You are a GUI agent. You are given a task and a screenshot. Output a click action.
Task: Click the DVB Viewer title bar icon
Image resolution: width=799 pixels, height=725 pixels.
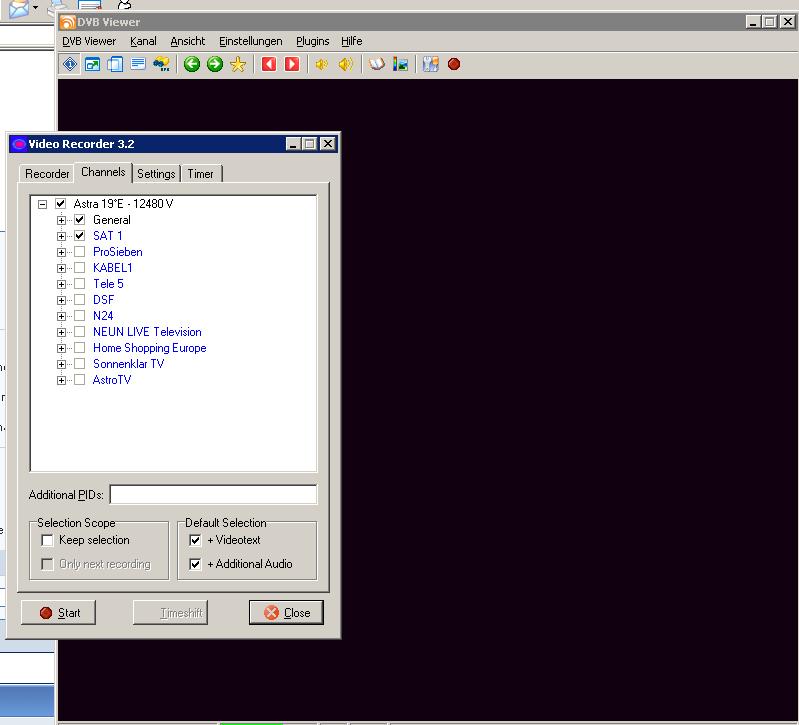point(67,22)
